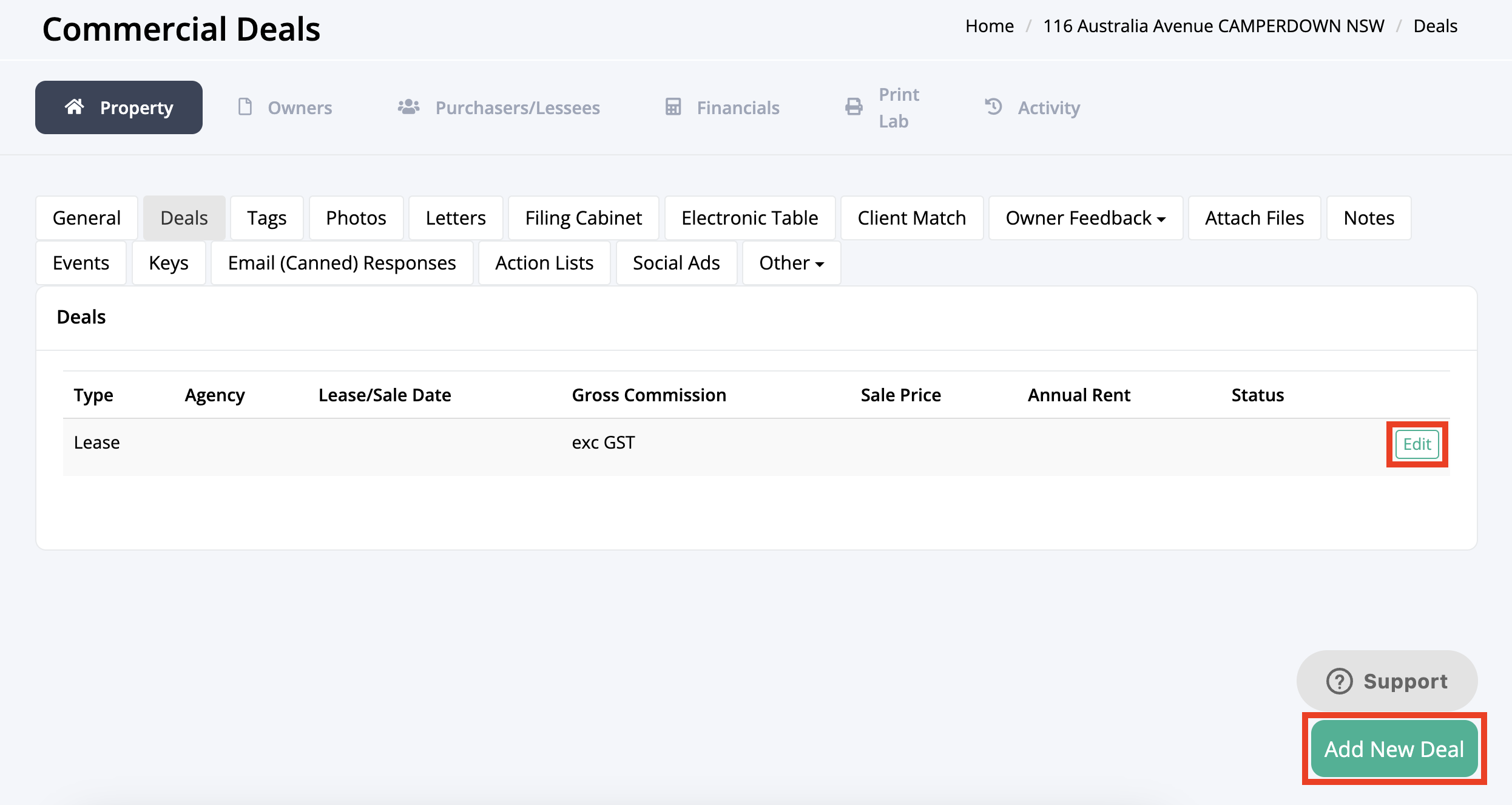The height and width of the screenshot is (805, 1512).
Task: Click the home icon in Property tab
Action: [x=74, y=107]
